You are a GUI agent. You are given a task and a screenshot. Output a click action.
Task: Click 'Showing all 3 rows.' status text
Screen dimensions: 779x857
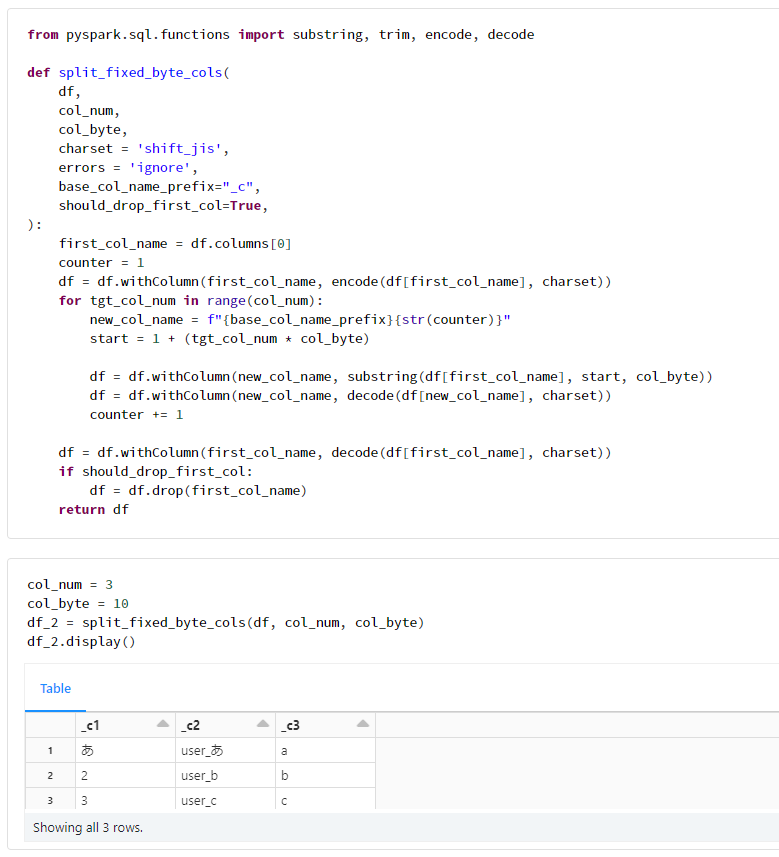87,827
